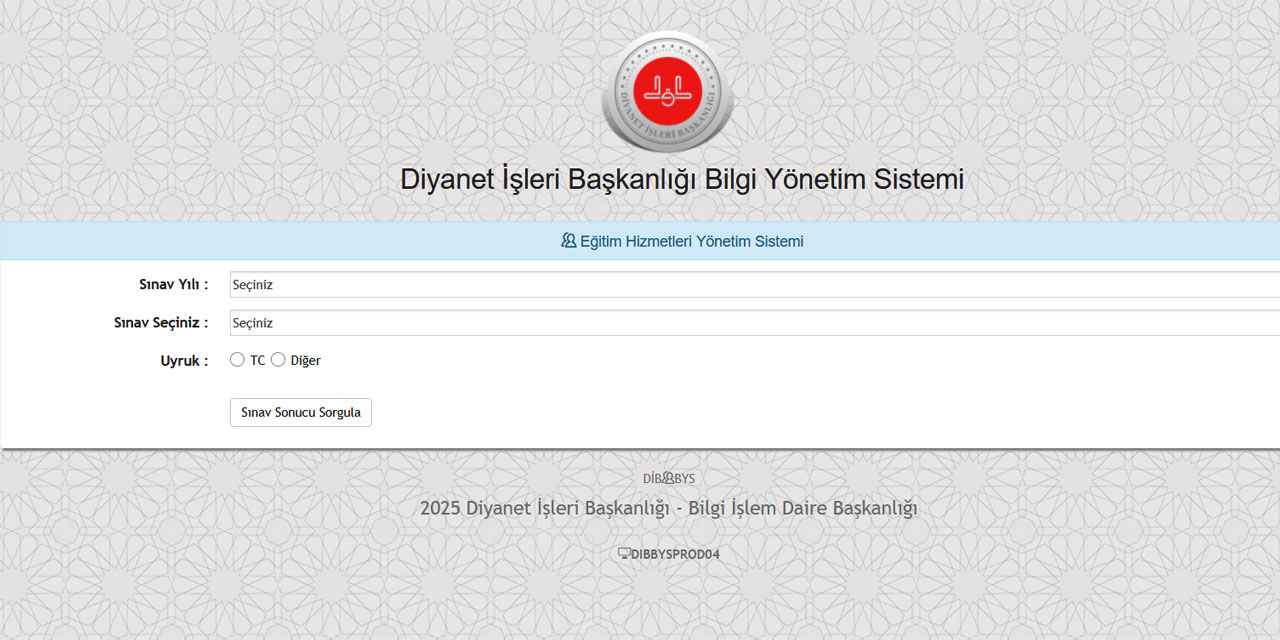
Task: Select the TC nationality radio button
Action: pos(237,359)
